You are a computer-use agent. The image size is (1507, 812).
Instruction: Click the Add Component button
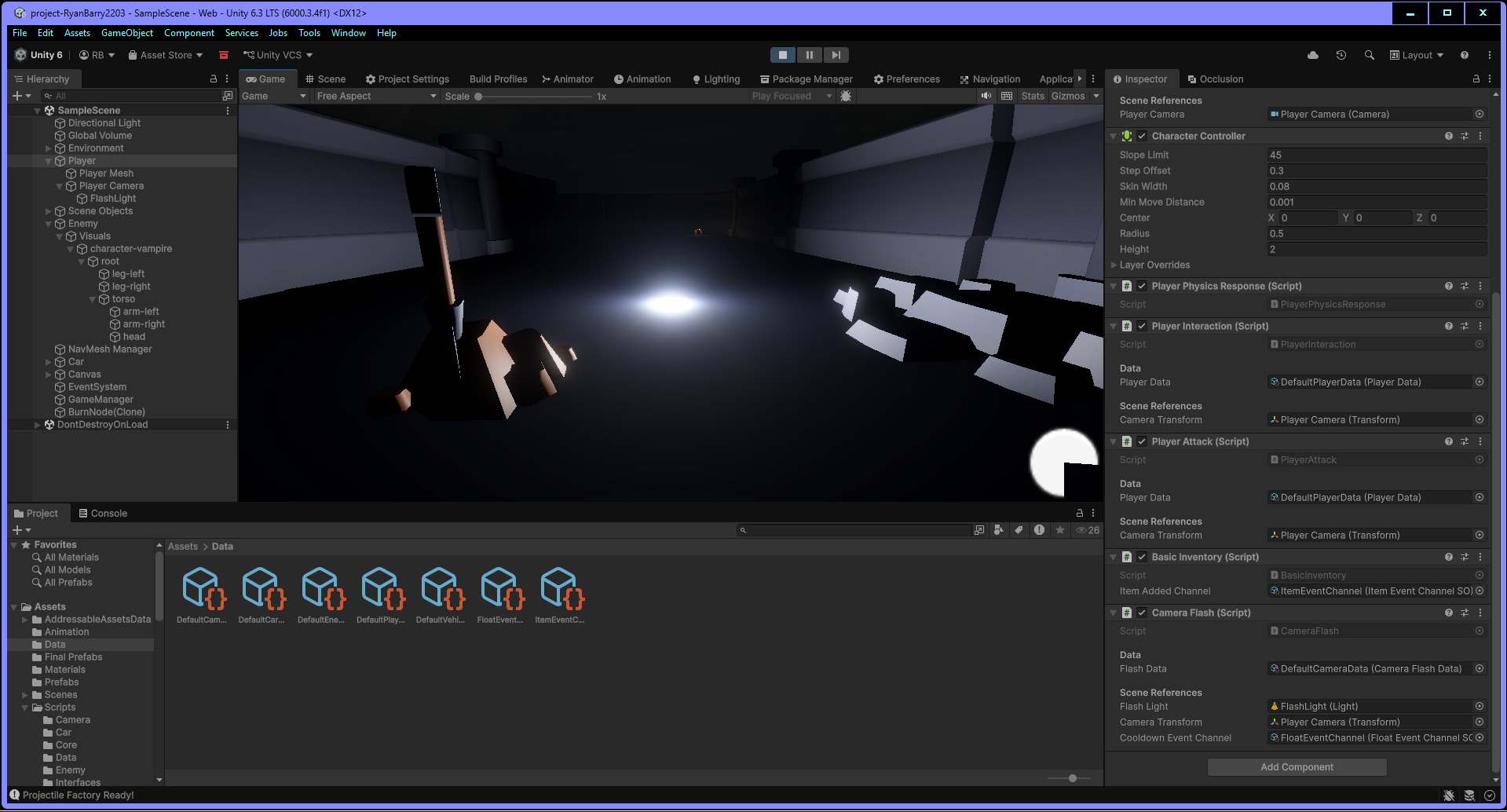[1297, 767]
